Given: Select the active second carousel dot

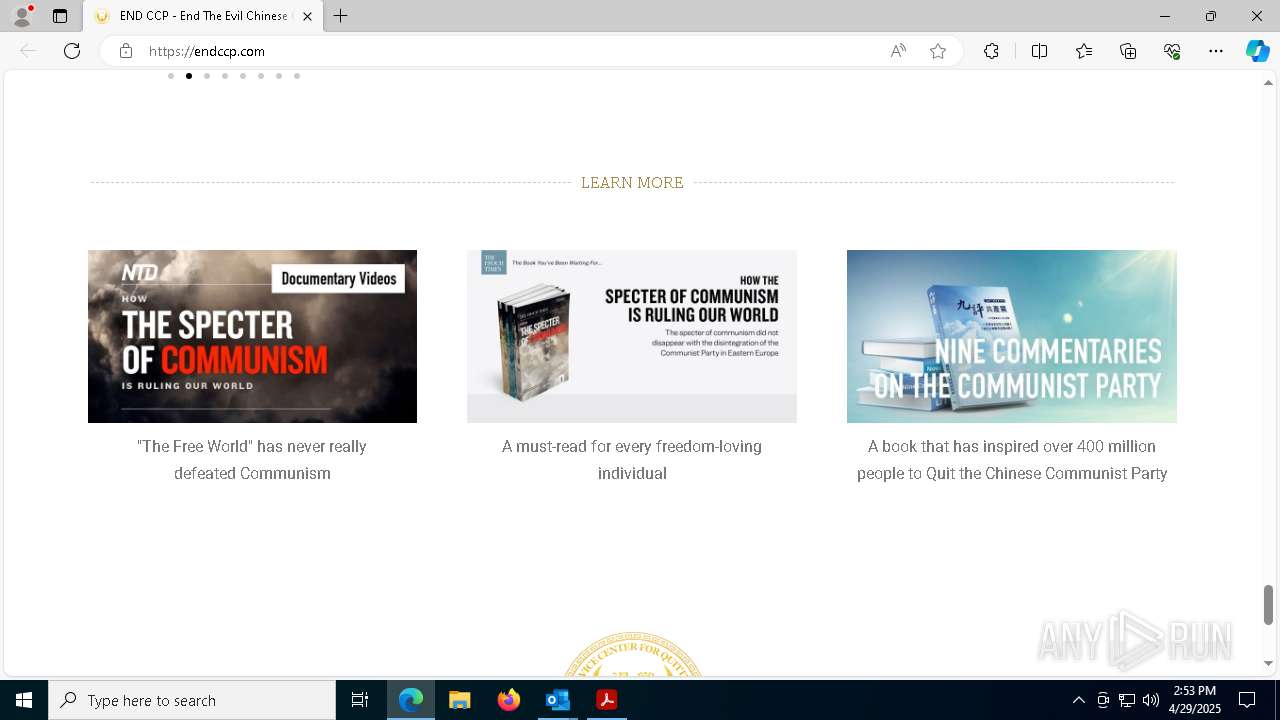Looking at the screenshot, I should pos(189,76).
